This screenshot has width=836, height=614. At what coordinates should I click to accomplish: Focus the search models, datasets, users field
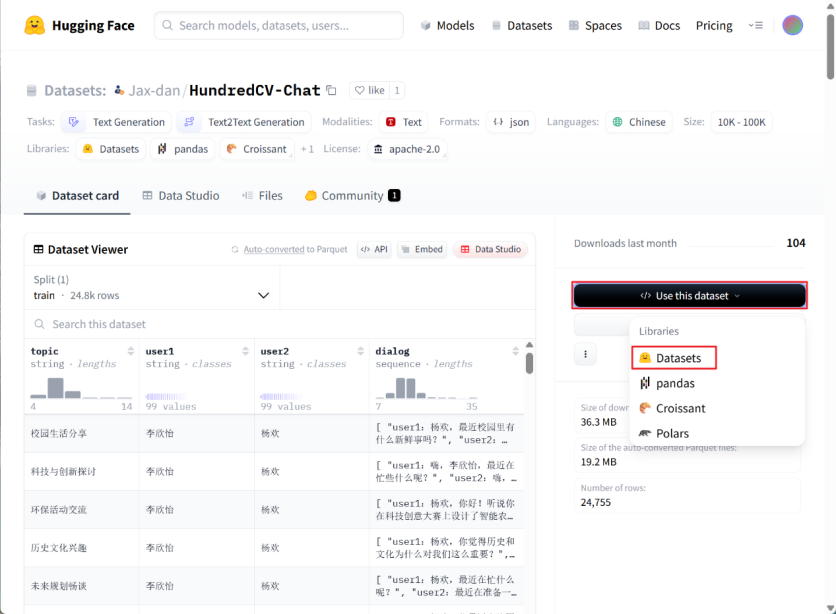pos(279,26)
